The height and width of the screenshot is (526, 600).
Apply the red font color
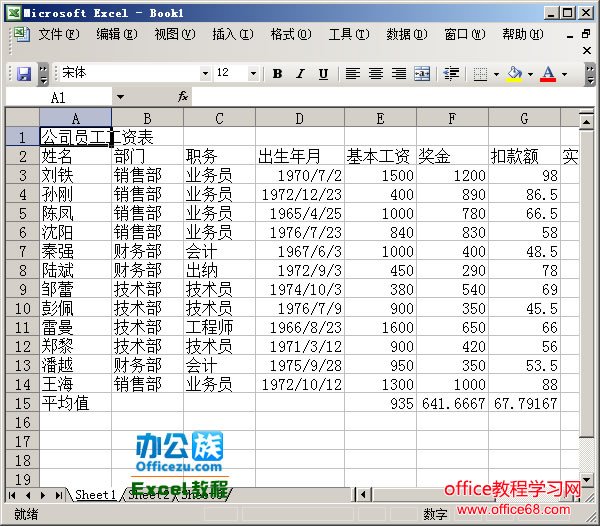point(548,74)
